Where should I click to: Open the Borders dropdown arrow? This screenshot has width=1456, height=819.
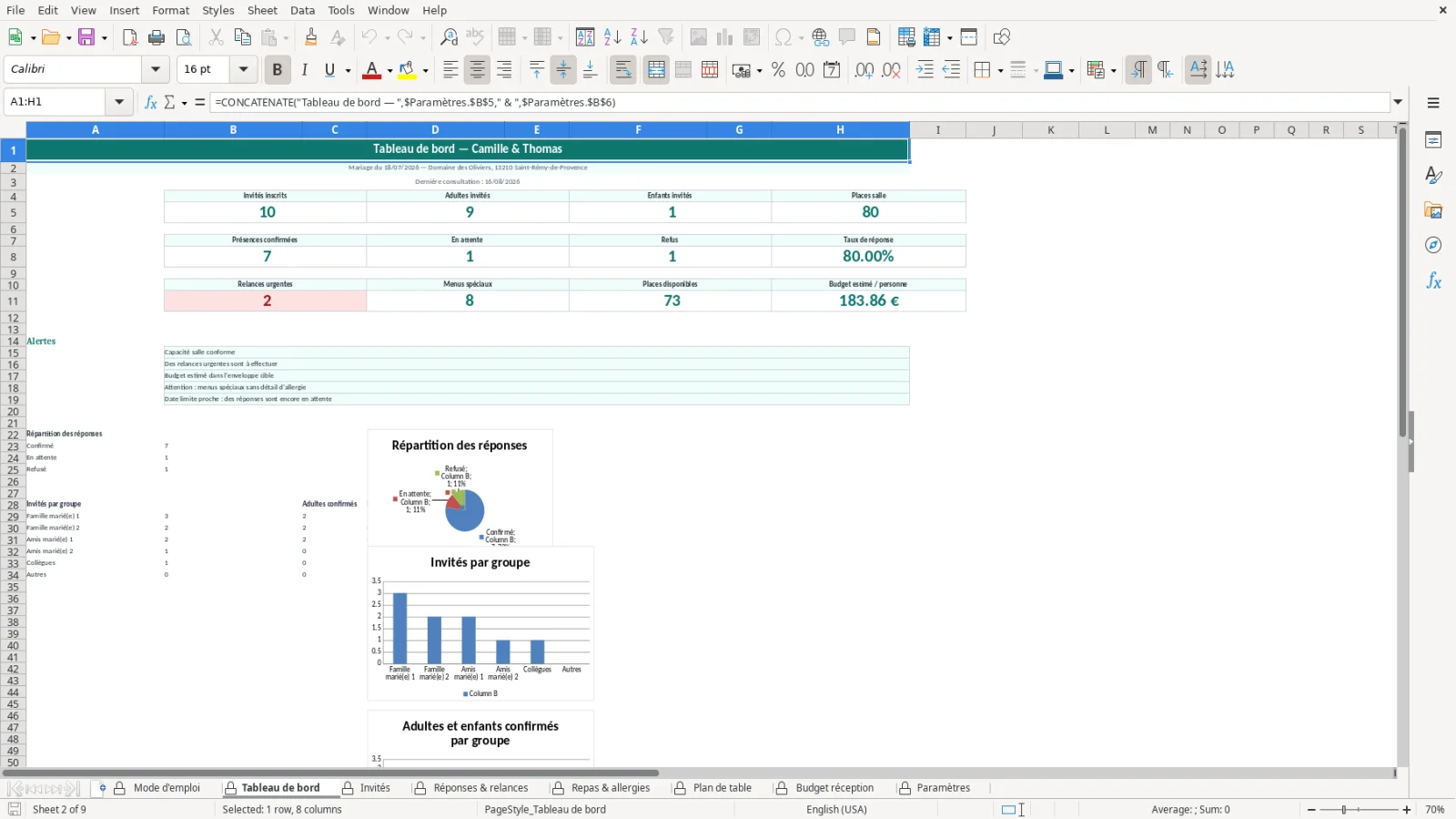coord(1000,70)
